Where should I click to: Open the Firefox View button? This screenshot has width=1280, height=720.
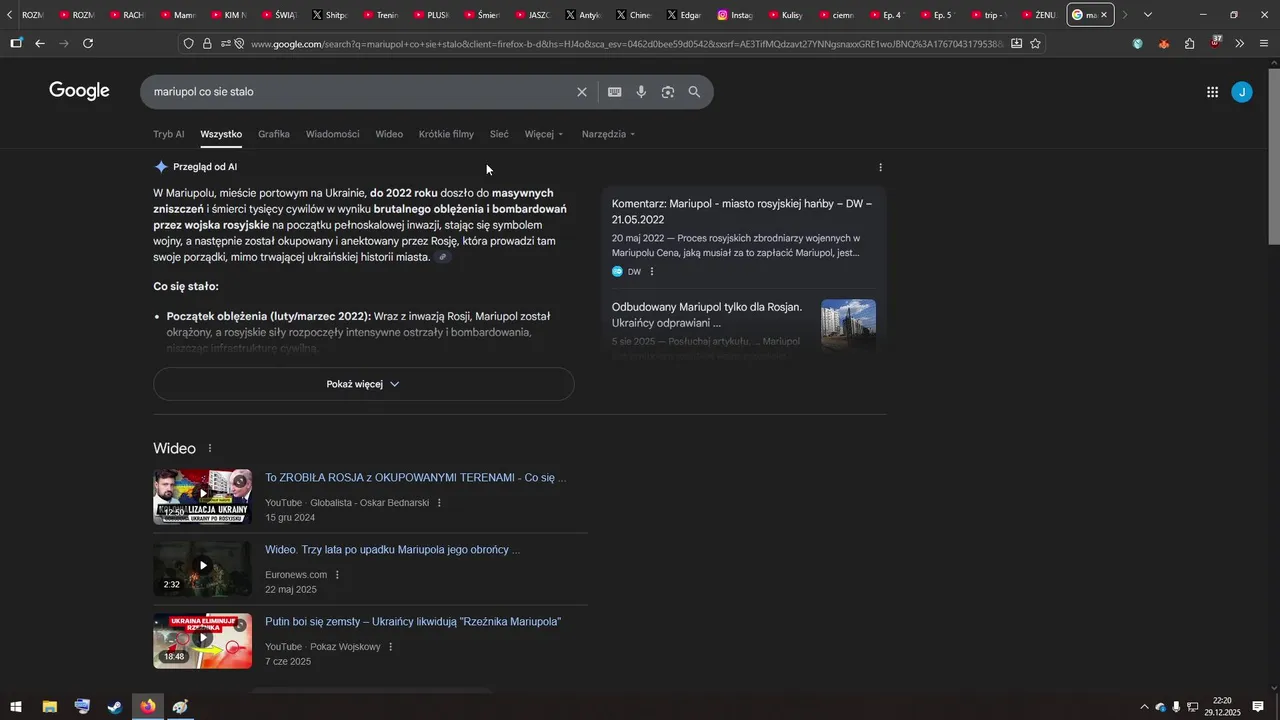pyautogui.click(x=16, y=43)
